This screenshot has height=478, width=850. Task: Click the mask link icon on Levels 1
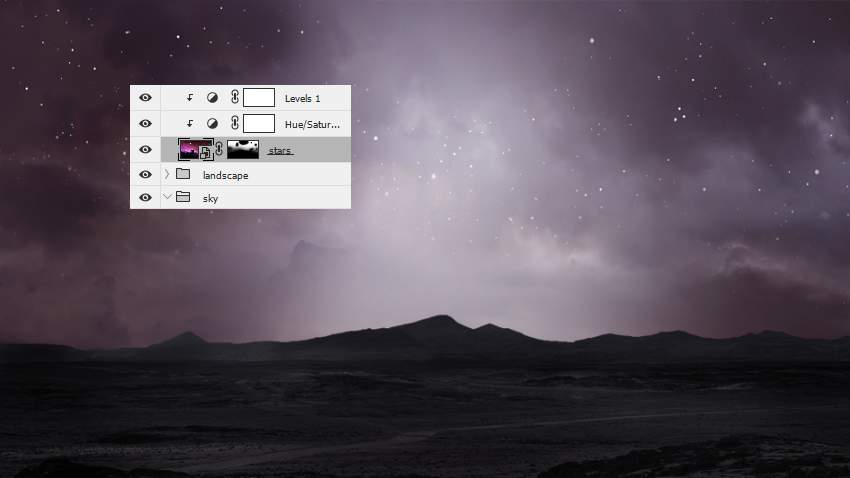coord(235,97)
